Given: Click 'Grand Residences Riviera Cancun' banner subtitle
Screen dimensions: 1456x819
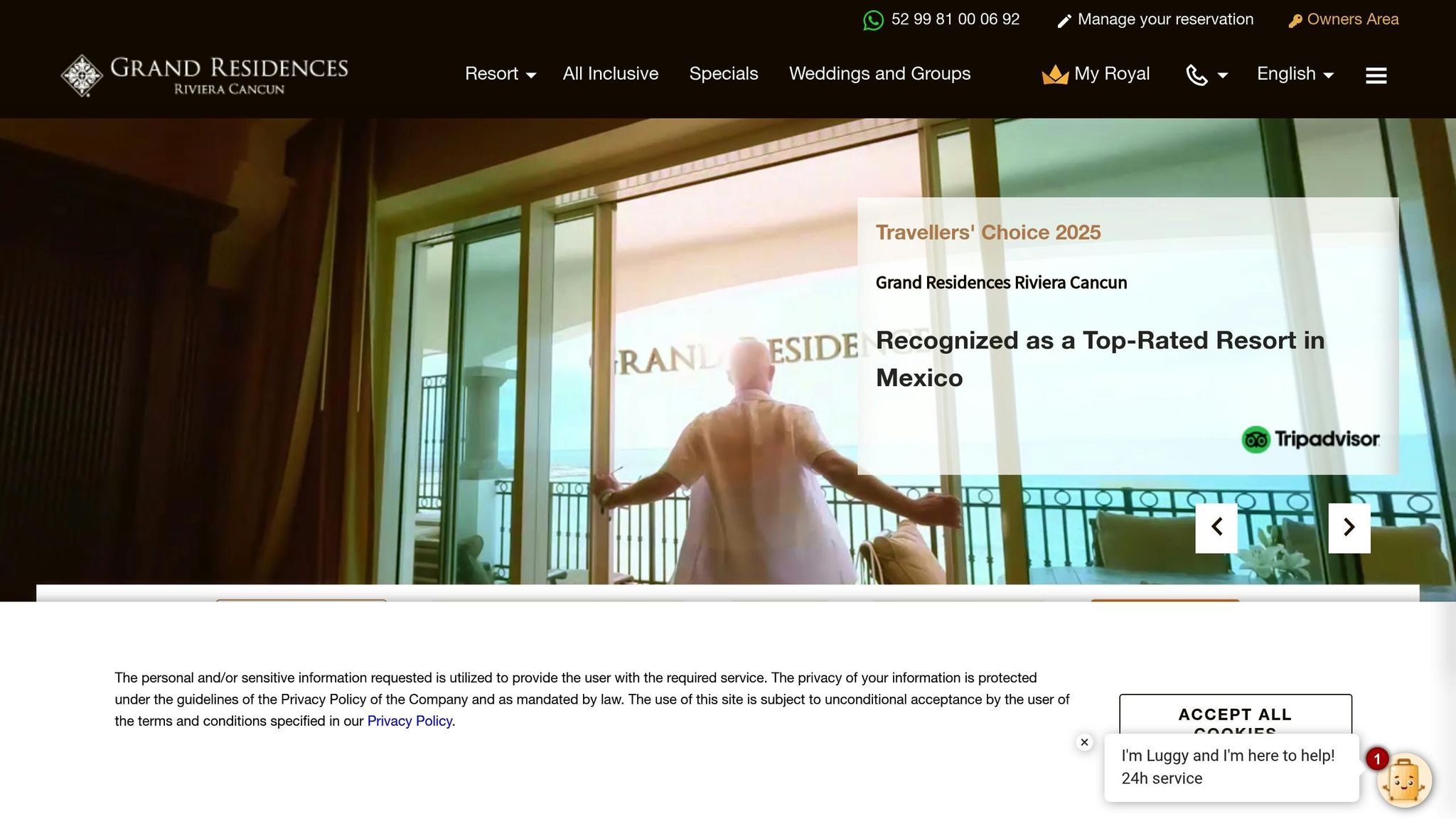Looking at the screenshot, I should [1001, 283].
